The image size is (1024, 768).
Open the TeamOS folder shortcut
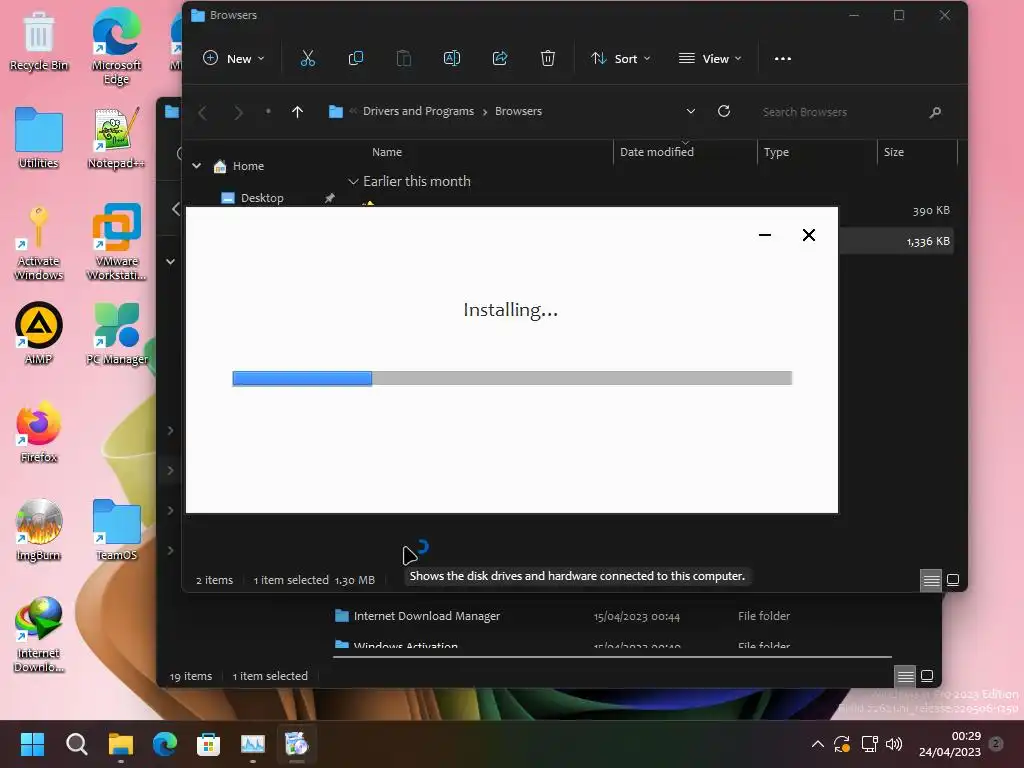tap(116, 529)
